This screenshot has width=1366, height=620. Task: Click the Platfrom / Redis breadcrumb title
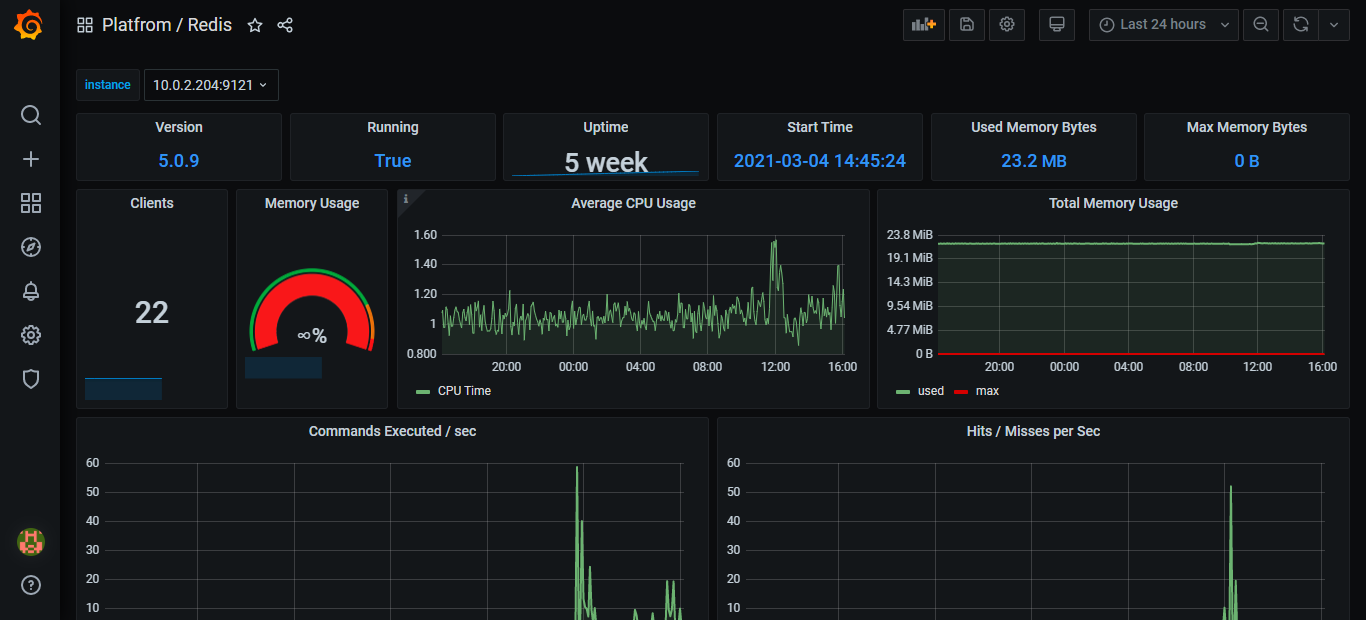167,25
